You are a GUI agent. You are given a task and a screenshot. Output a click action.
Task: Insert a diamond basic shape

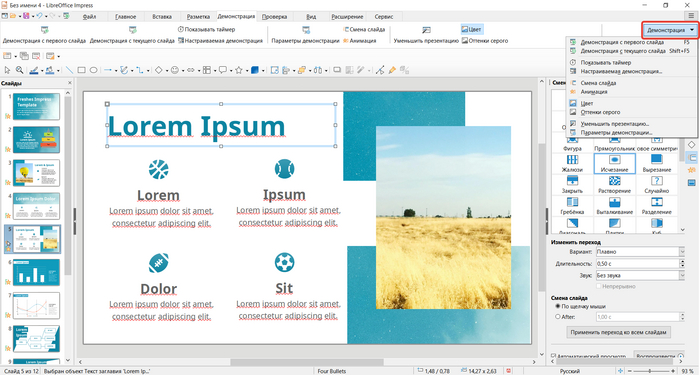158,70
